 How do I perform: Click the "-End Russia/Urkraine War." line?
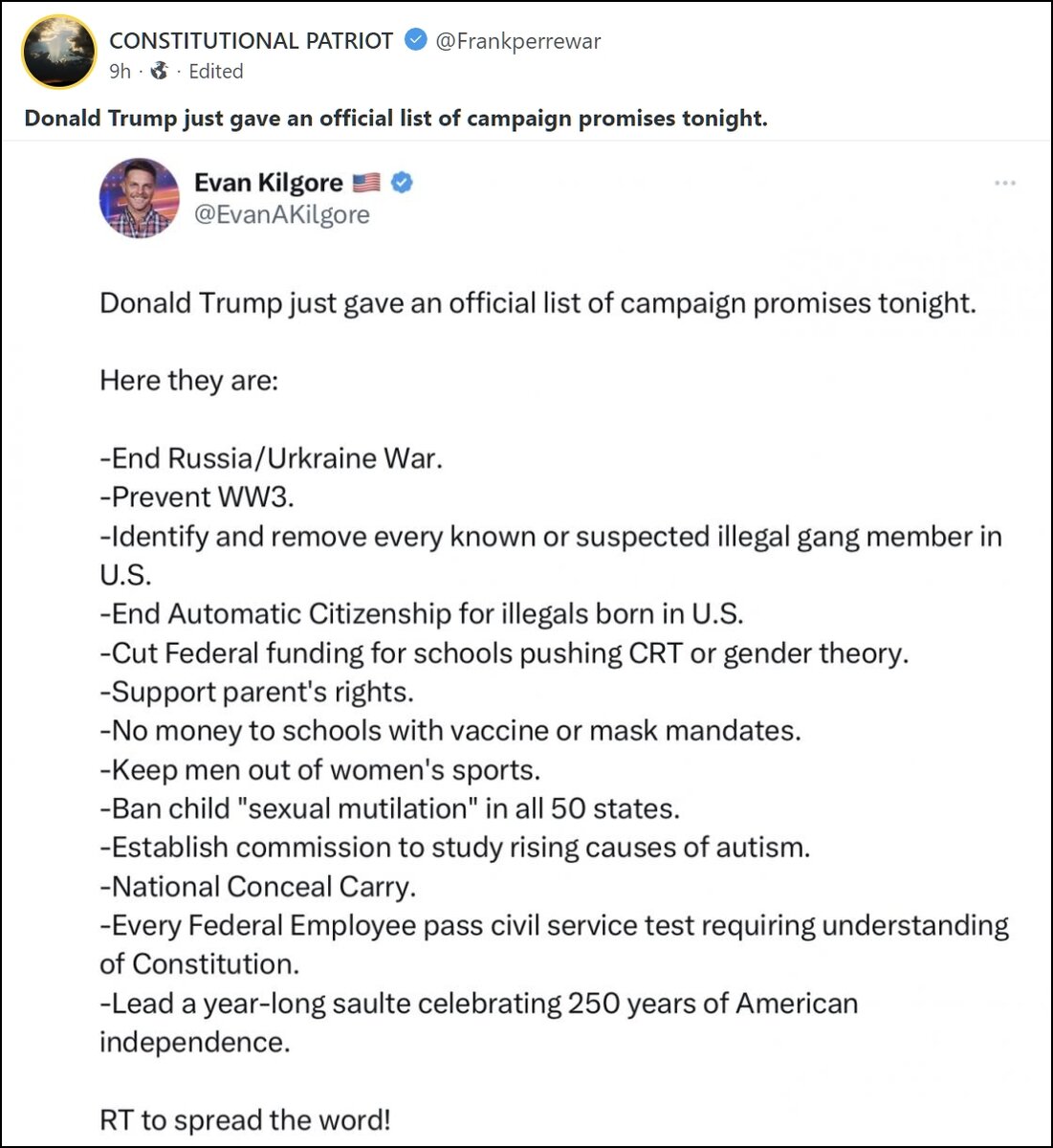pyautogui.click(x=271, y=458)
